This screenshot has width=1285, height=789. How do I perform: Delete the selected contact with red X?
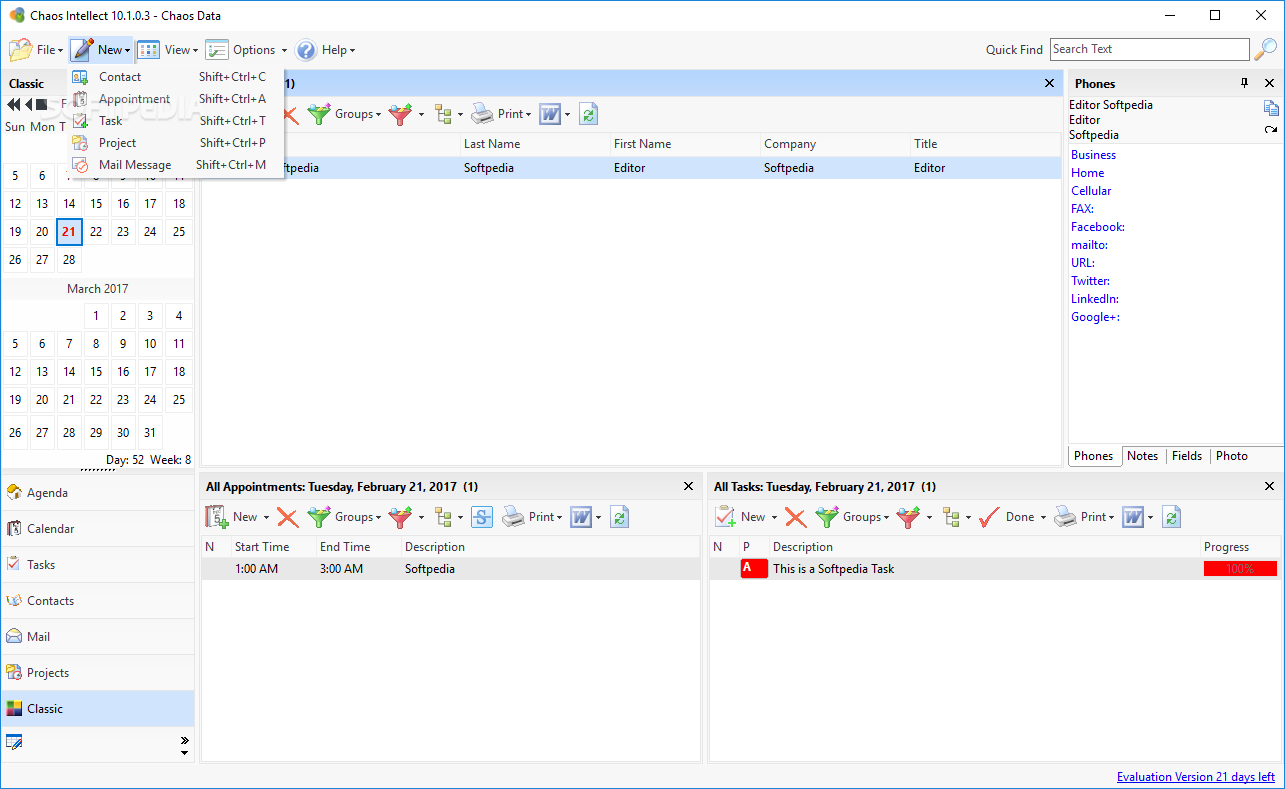[x=290, y=115]
